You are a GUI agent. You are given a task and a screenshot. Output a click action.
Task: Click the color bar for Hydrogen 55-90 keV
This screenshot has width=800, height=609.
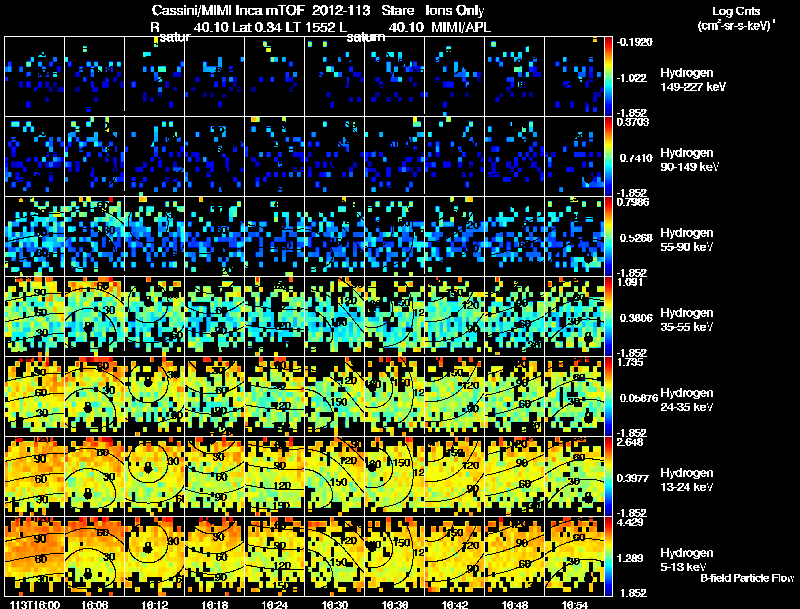point(608,237)
